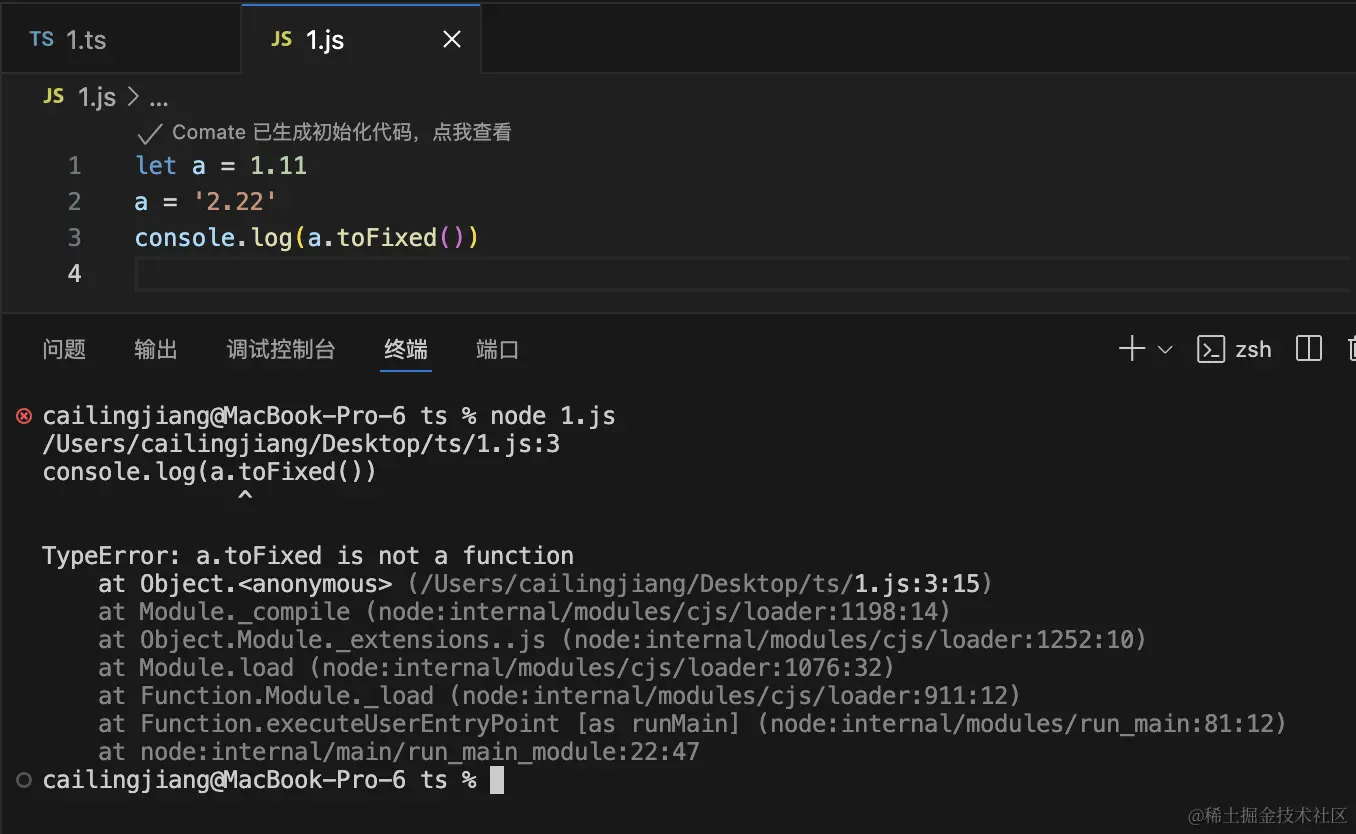Place cursor on empty line 4

click(740, 273)
